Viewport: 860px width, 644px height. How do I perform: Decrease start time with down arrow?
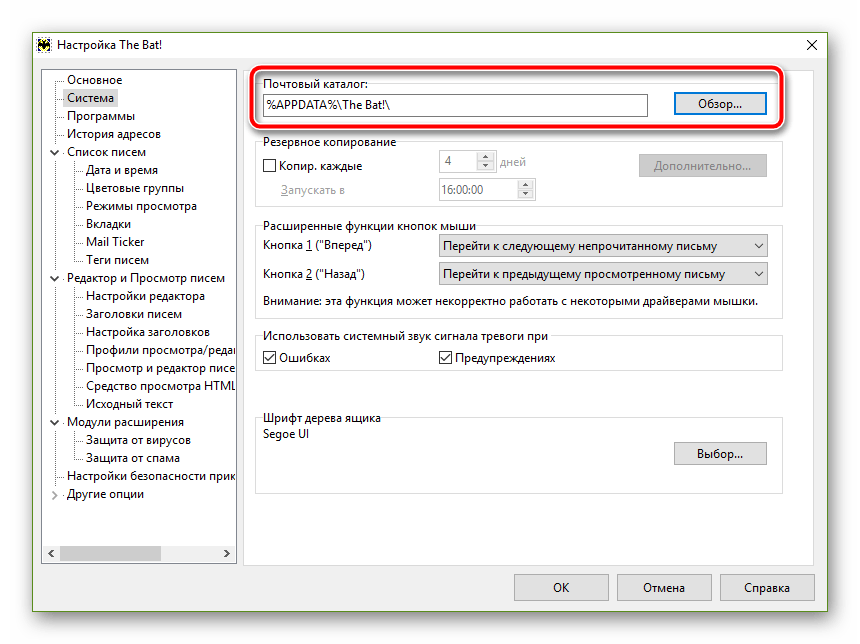(525, 194)
